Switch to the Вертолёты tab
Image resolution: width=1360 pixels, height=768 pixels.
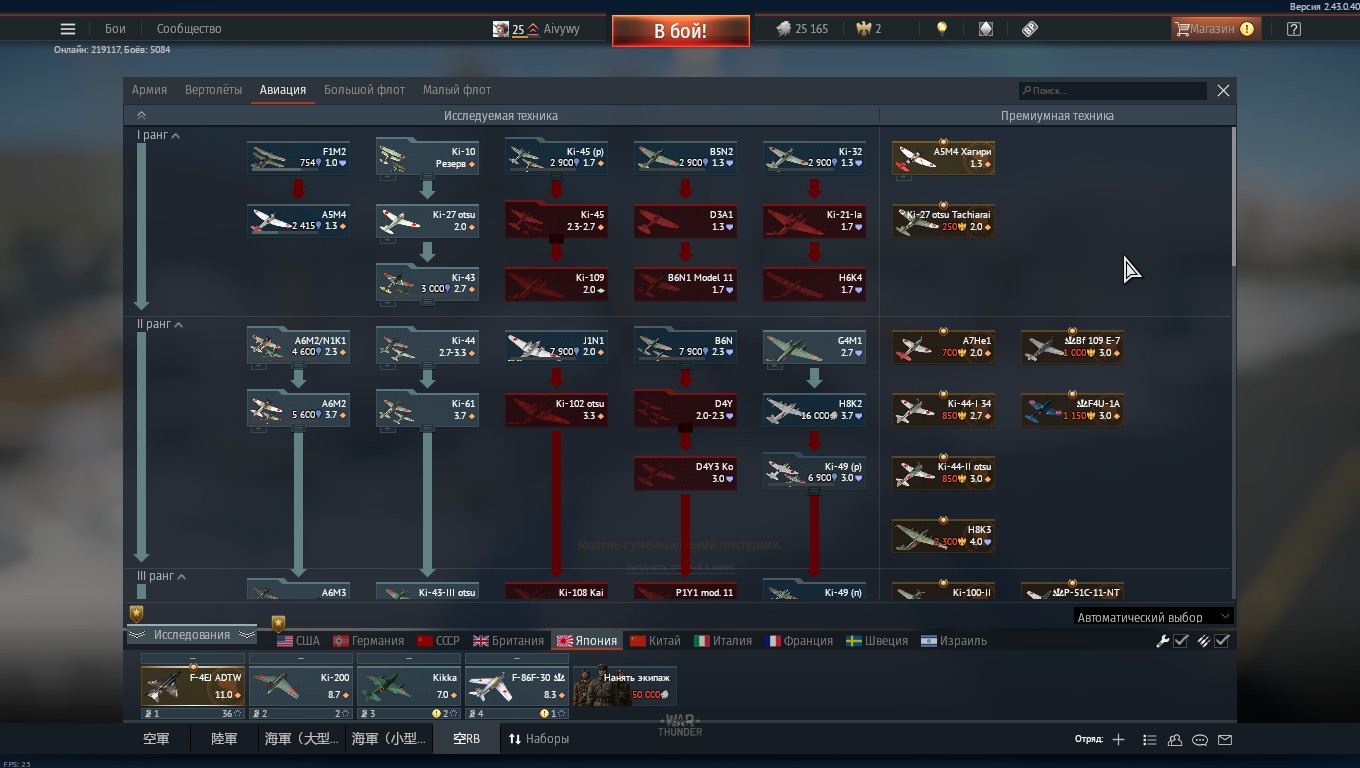pos(213,90)
